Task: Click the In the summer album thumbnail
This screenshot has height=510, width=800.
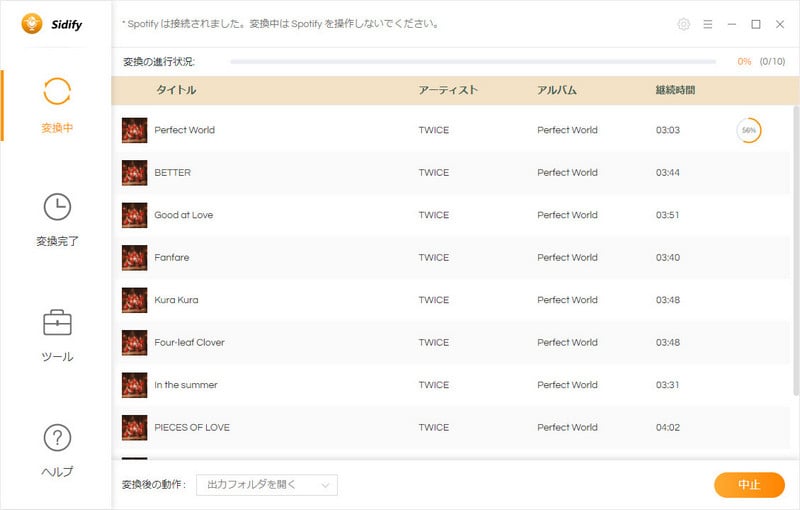Action: 134,385
